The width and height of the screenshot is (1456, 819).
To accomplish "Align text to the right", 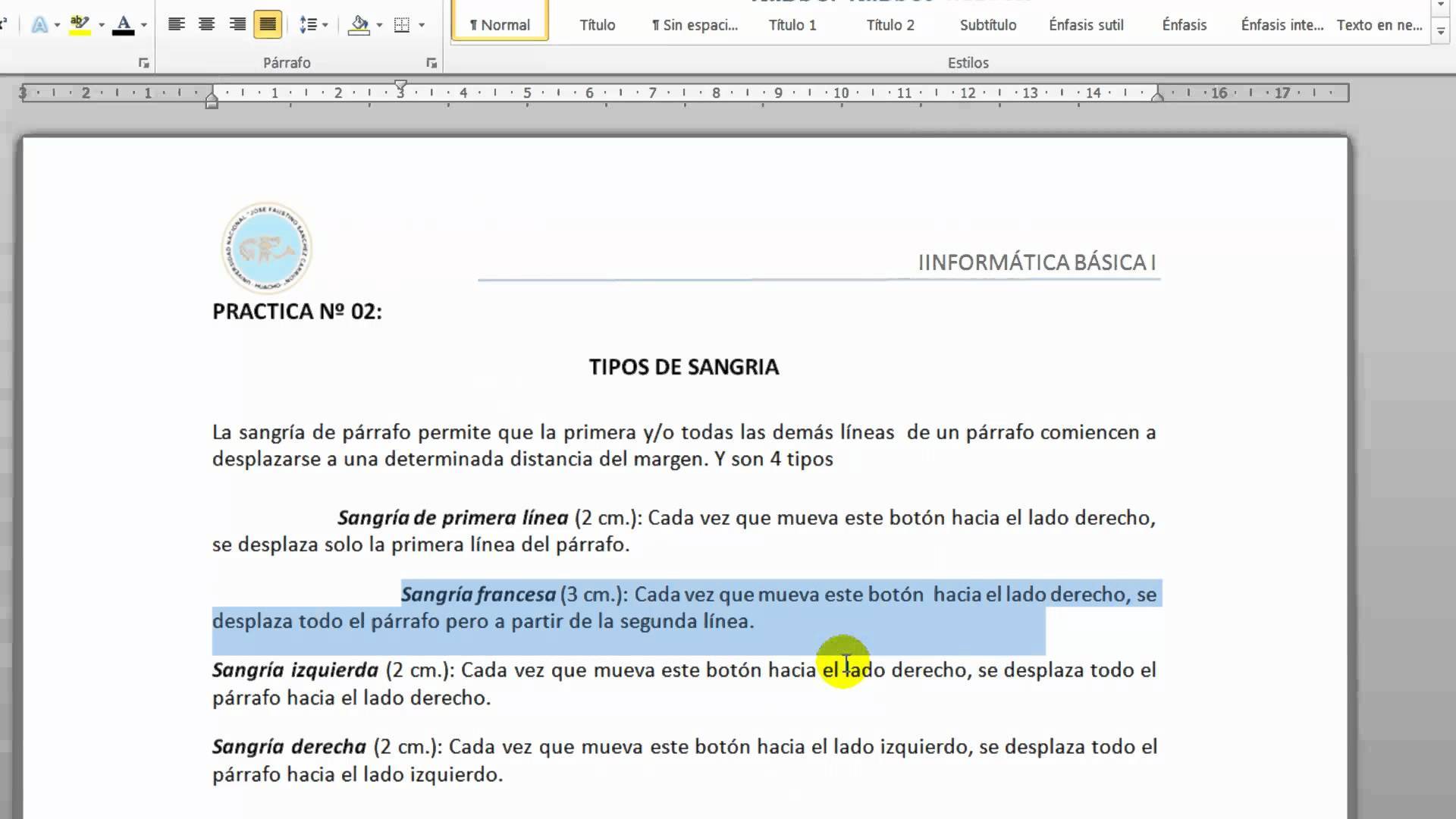I will coord(237,25).
